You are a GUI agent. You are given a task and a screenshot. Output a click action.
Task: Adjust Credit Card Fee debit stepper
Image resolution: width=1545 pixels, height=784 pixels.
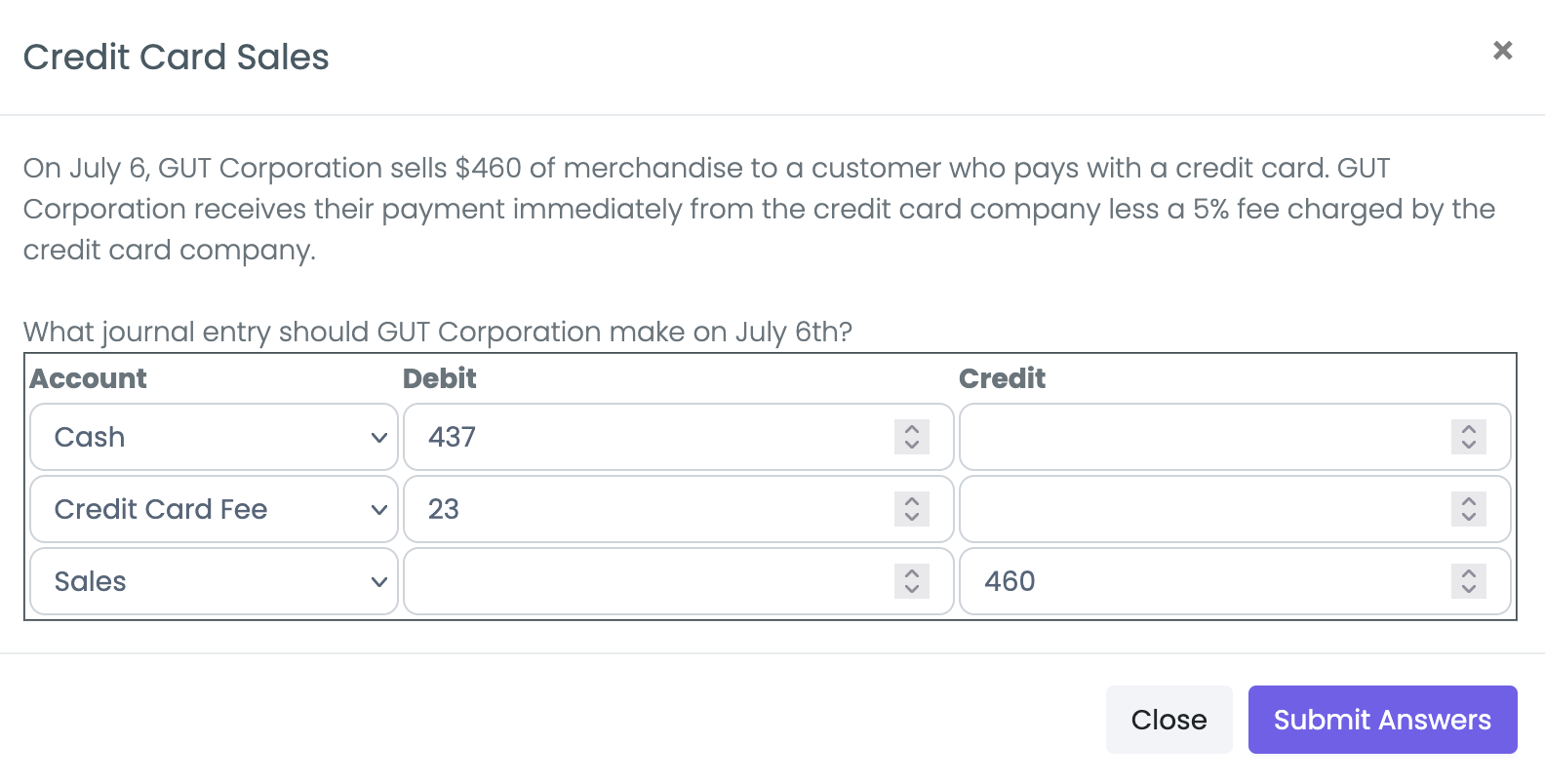(912, 509)
